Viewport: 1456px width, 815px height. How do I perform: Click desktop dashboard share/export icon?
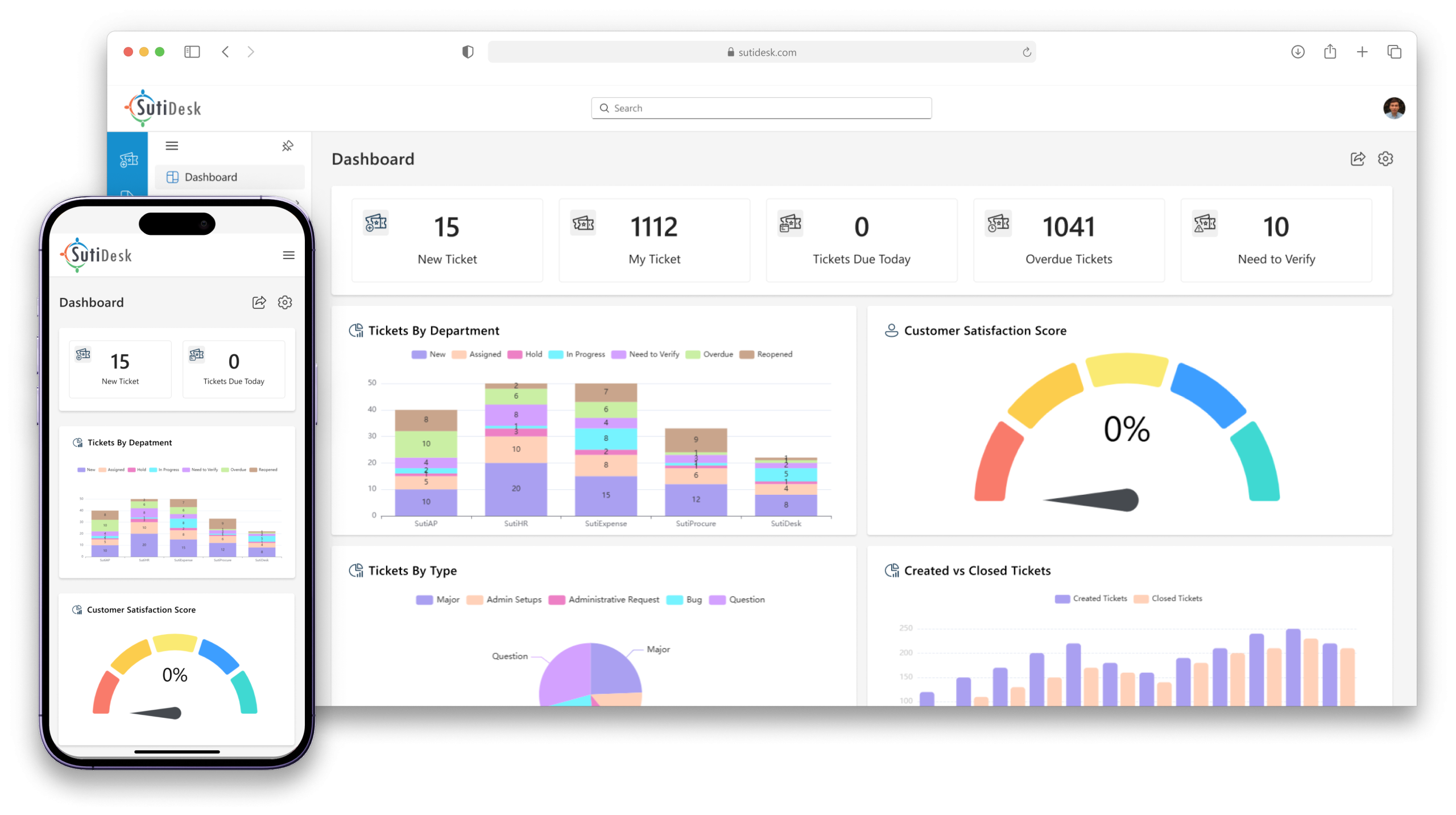tap(1358, 159)
